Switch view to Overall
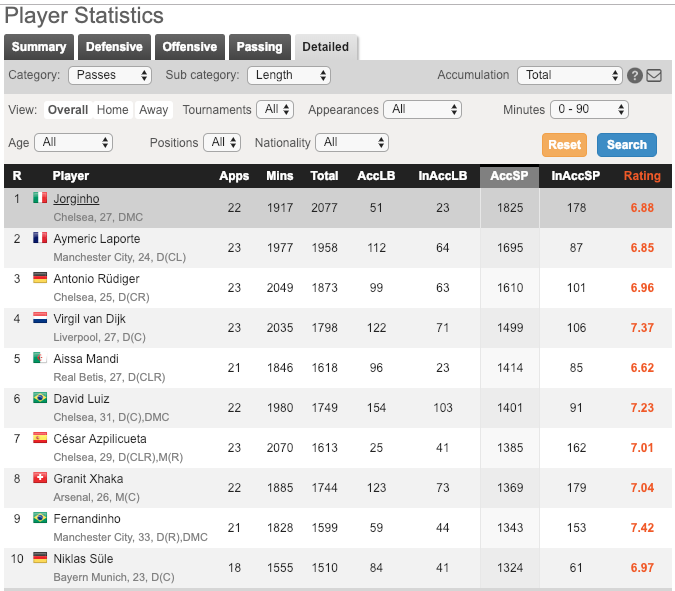Screen dimensions: 675x591 click(x=68, y=110)
